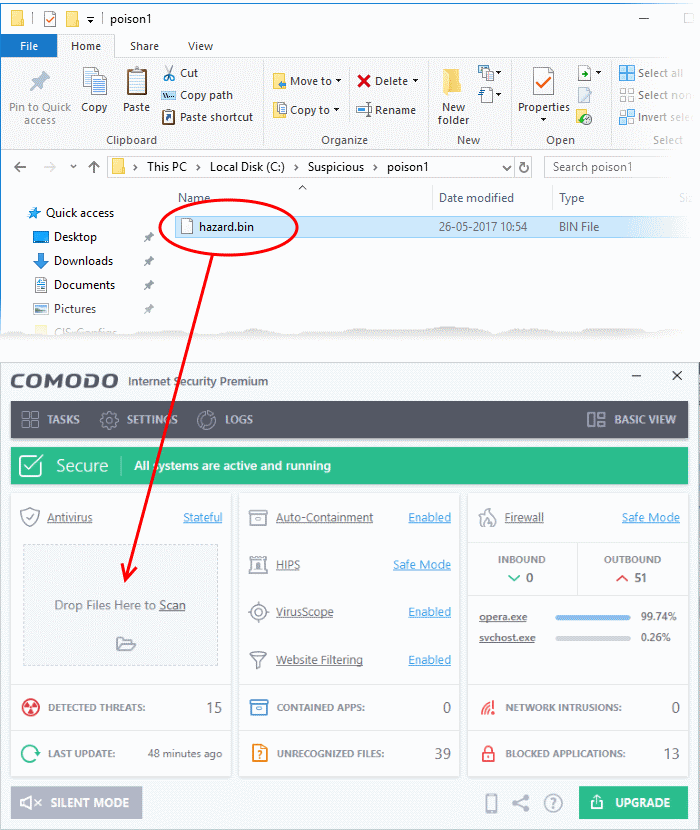Open recent locations dropdown beside Forward arrow
The image size is (700, 830).
(73, 167)
